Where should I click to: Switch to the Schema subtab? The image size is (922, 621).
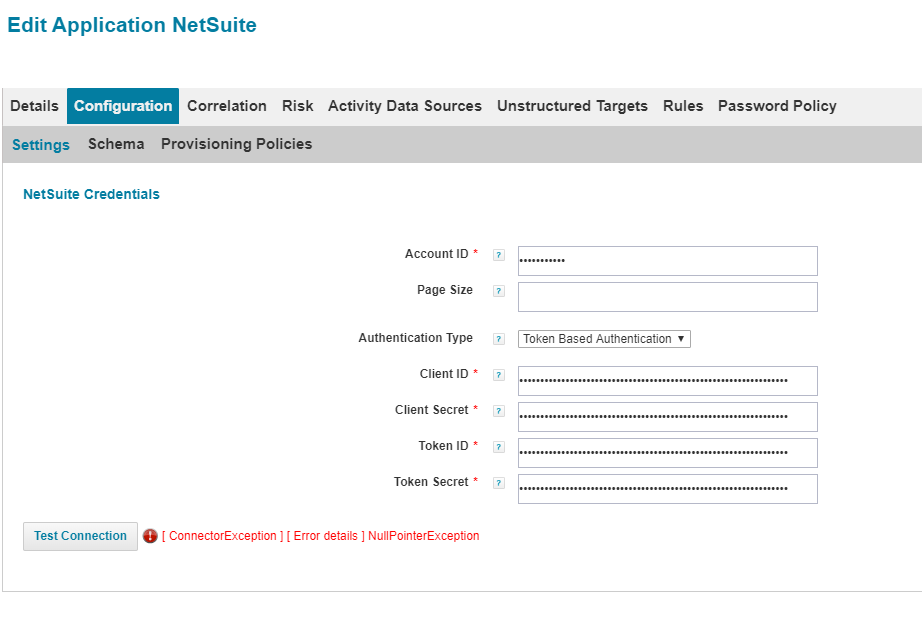[115, 144]
